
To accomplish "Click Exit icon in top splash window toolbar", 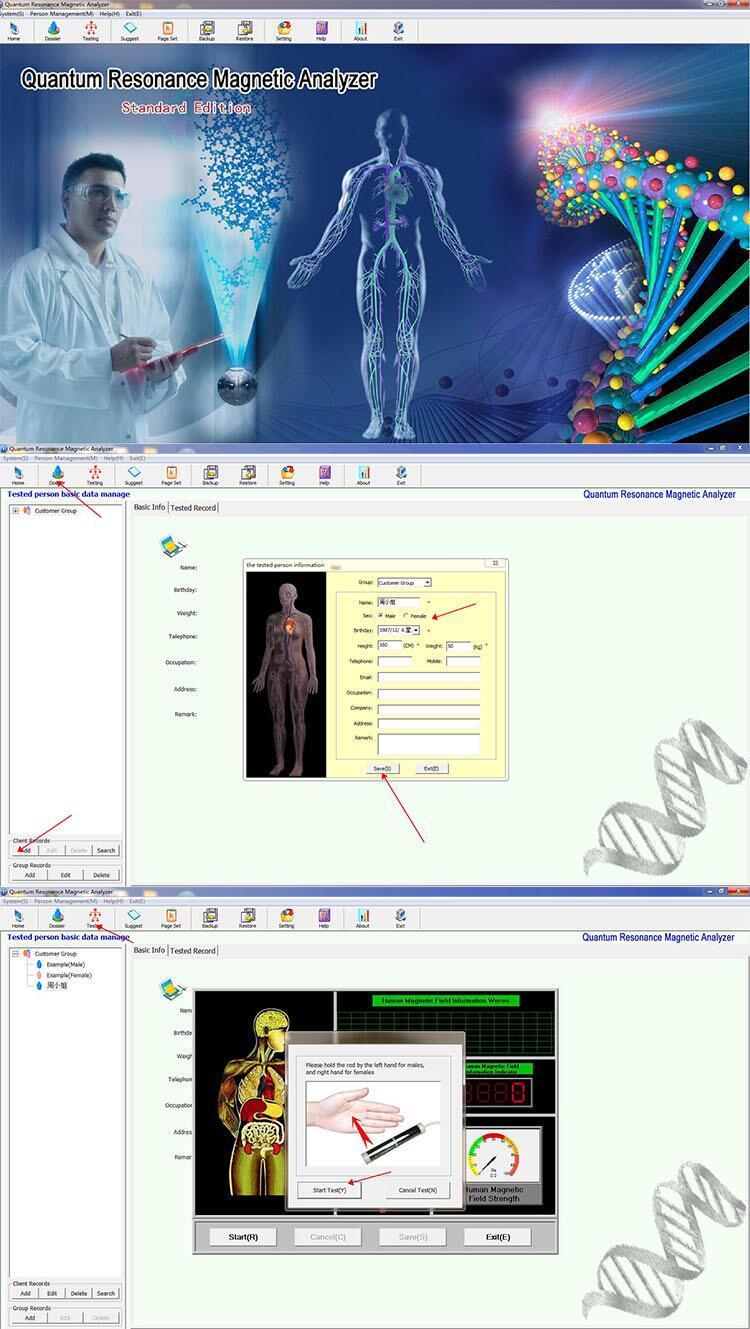I will click(x=398, y=29).
